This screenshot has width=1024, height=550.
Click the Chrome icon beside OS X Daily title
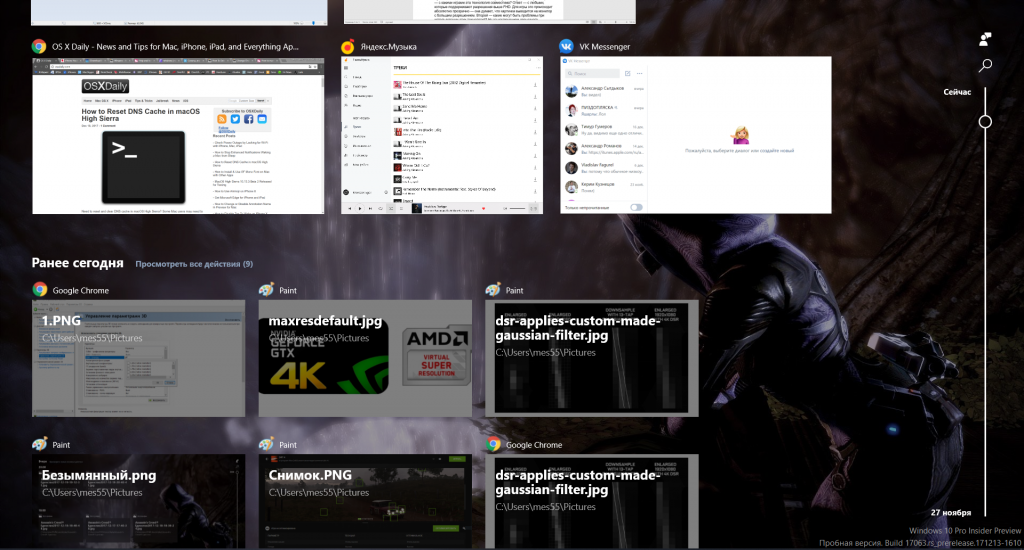click(x=39, y=46)
